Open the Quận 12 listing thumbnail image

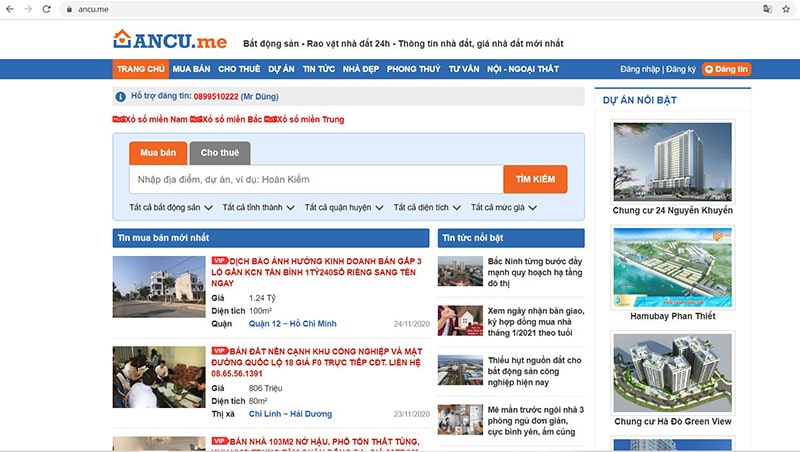point(159,287)
